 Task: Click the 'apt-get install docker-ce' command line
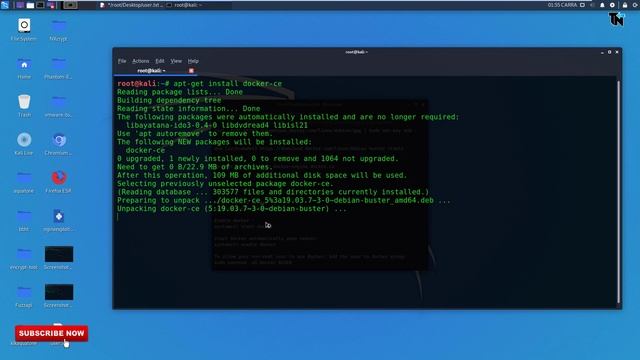click(x=199, y=84)
